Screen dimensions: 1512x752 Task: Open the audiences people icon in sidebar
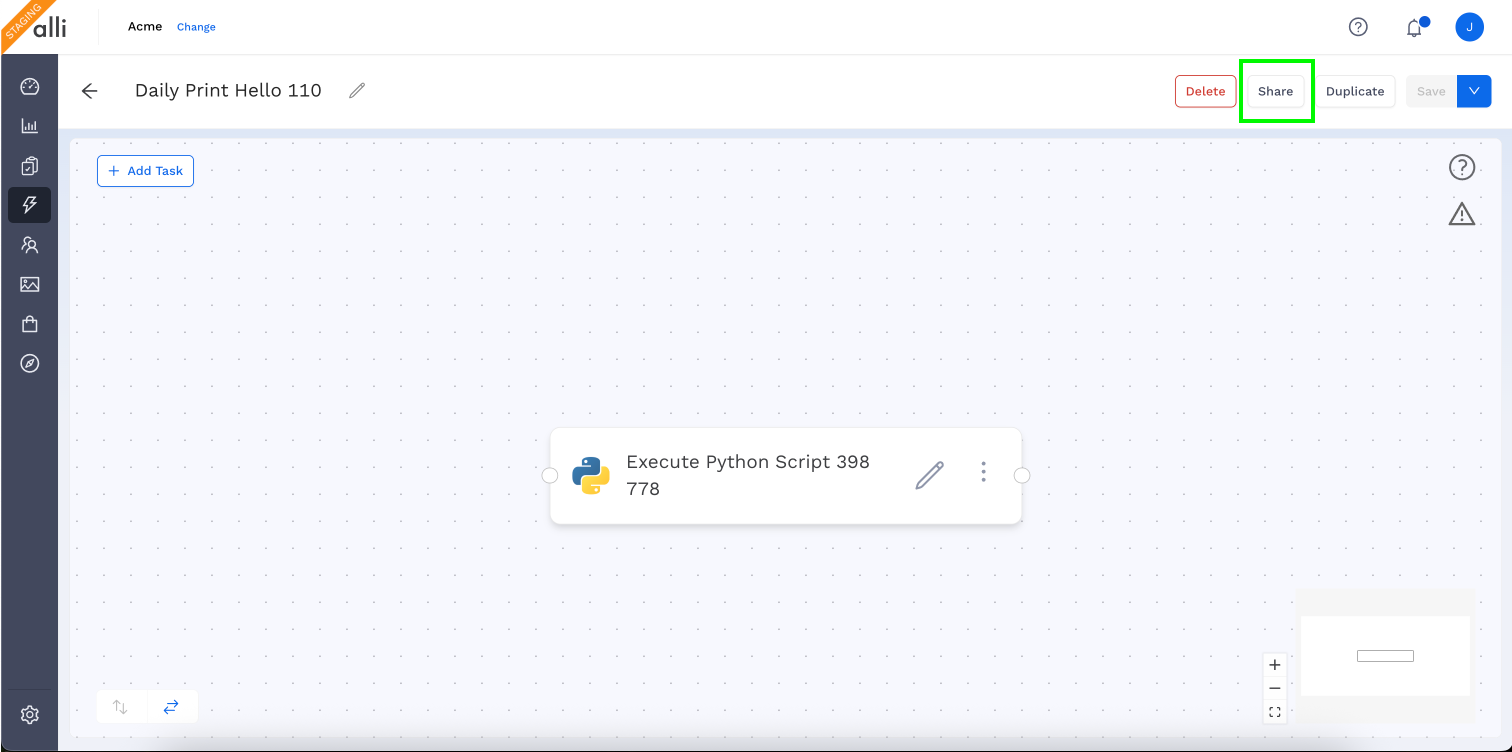click(x=29, y=245)
